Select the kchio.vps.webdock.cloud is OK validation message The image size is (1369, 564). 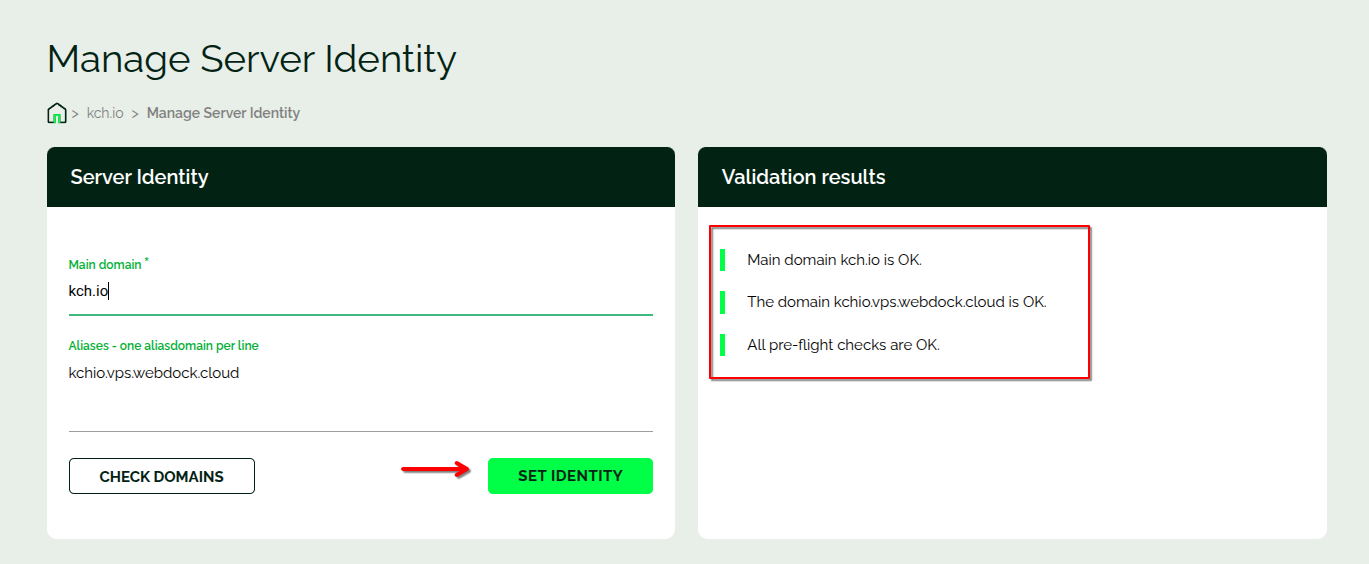(896, 302)
